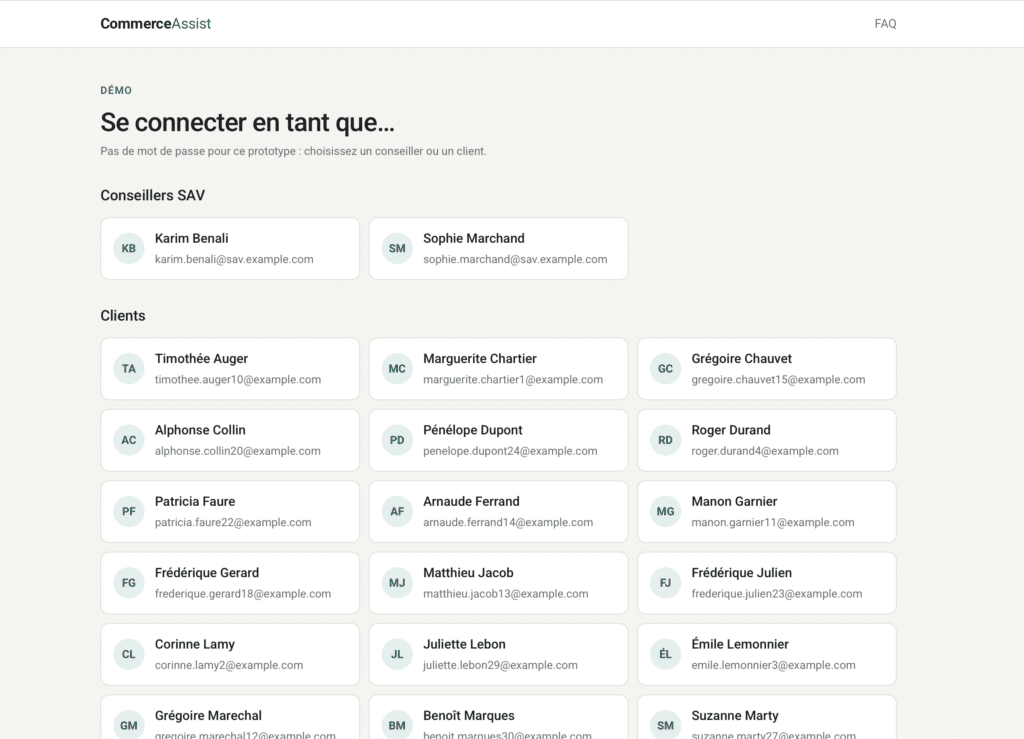Click the GM avatar circle
The image size is (1024, 739).
click(129, 725)
